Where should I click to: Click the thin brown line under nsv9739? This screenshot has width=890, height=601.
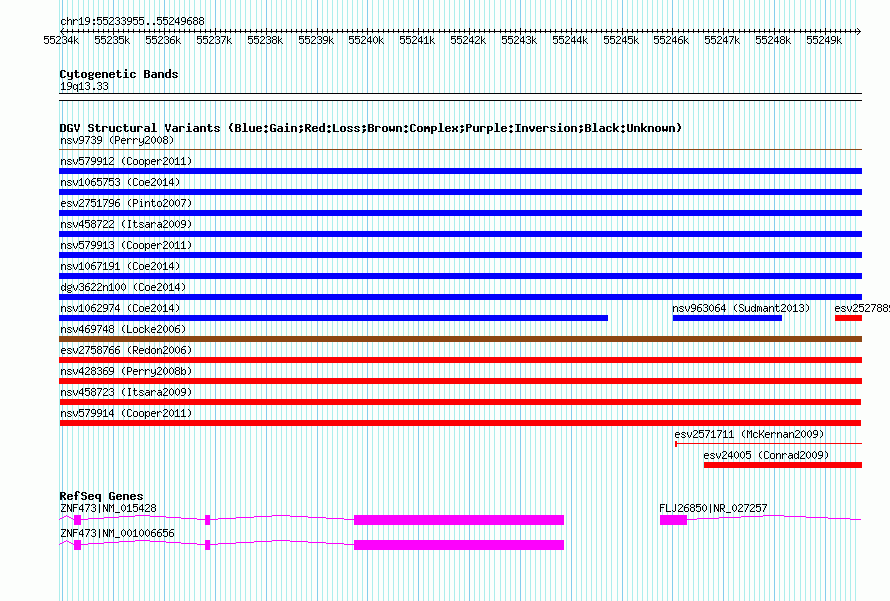[x=460, y=150]
